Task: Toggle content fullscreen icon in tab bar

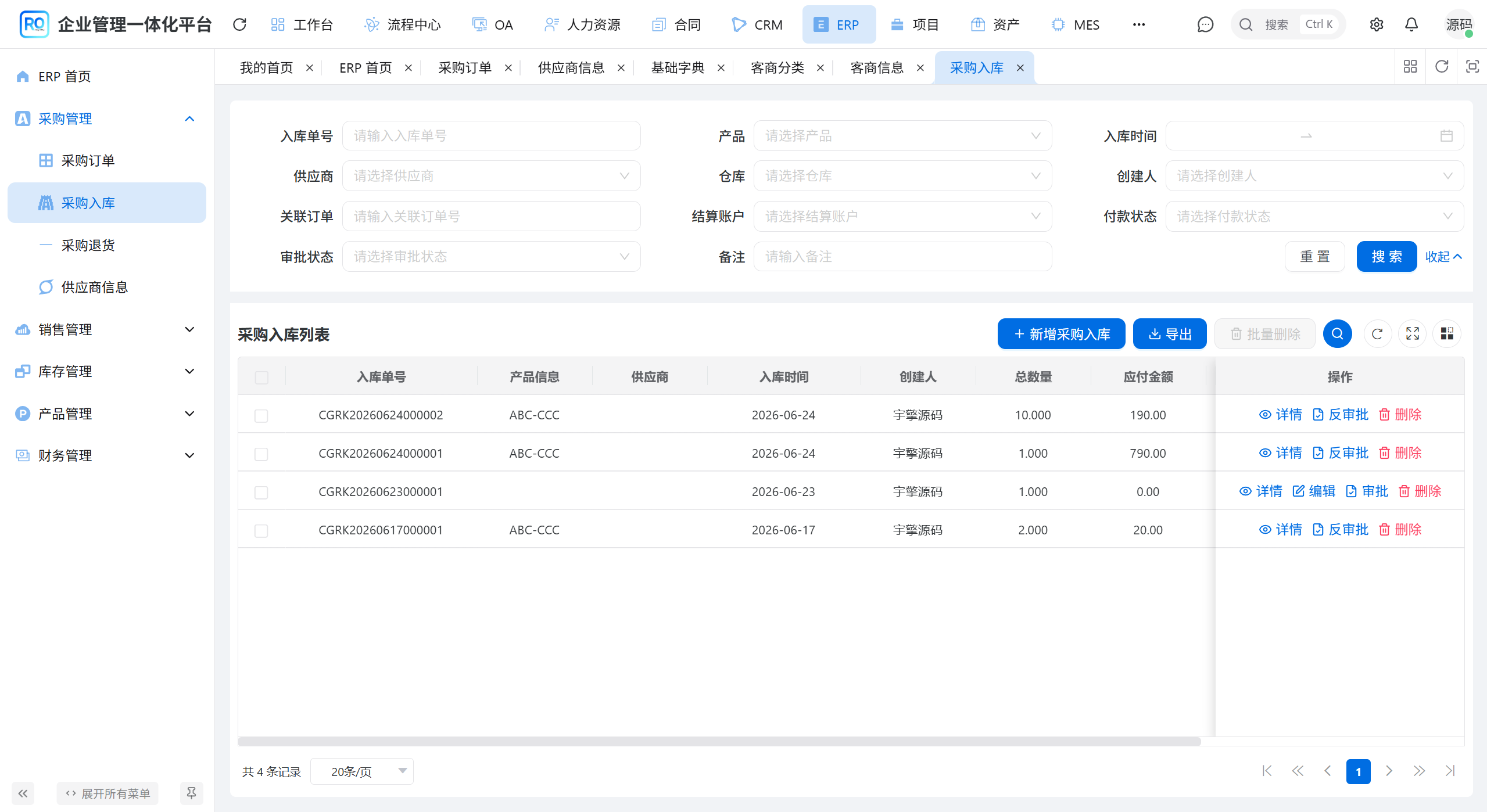Action: 1472,66
